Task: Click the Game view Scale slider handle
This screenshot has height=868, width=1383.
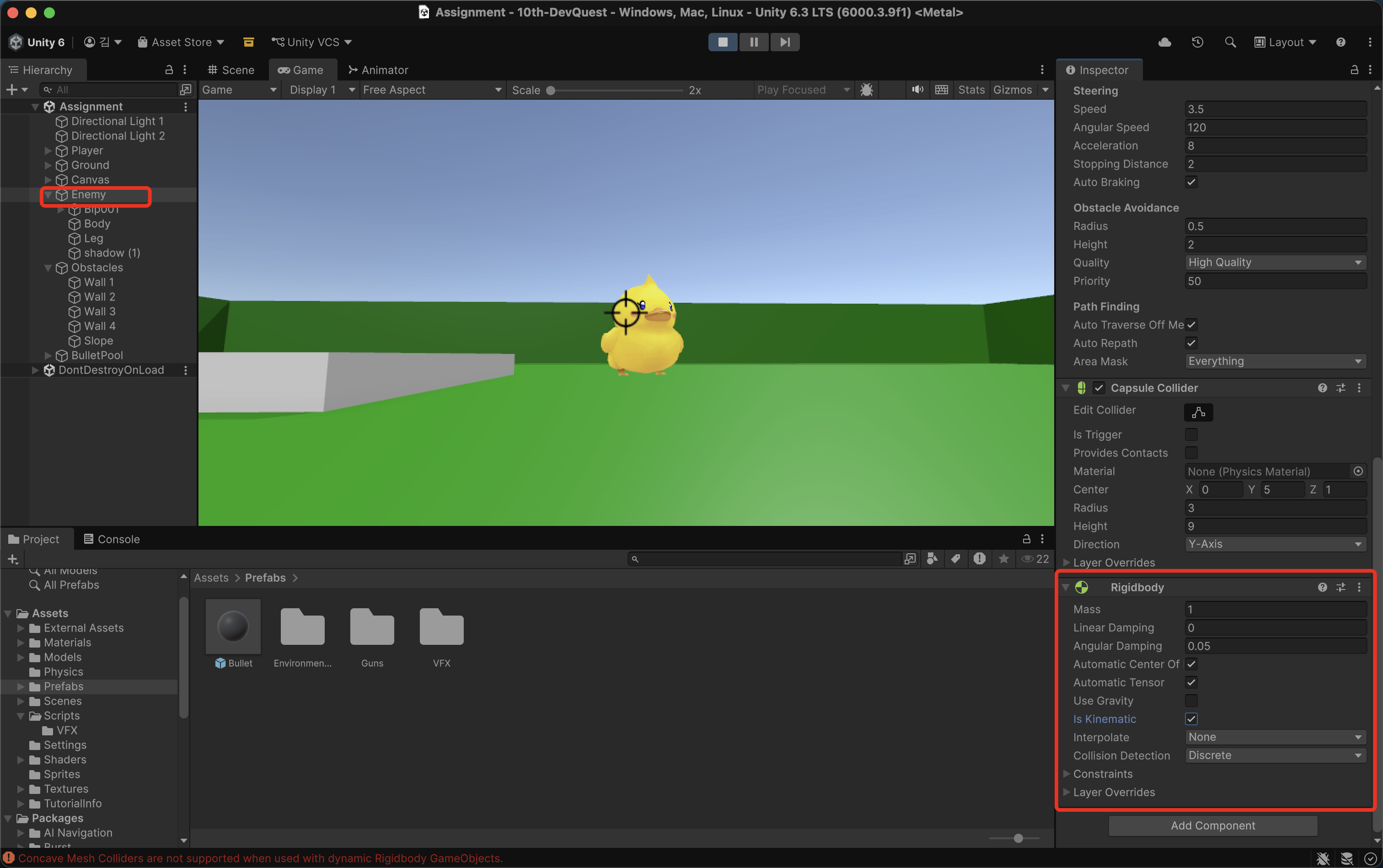Action: 551,90
